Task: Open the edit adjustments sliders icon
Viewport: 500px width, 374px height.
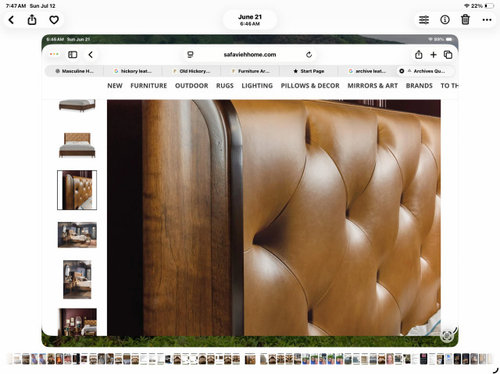Action: pos(424,20)
